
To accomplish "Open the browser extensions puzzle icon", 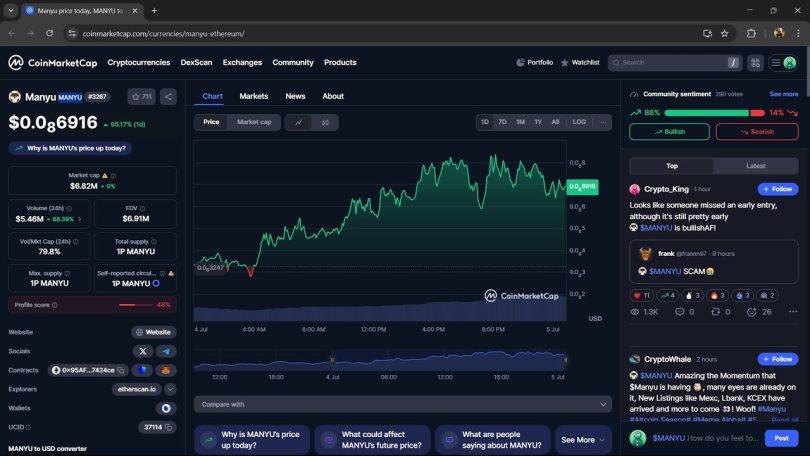I will [751, 34].
